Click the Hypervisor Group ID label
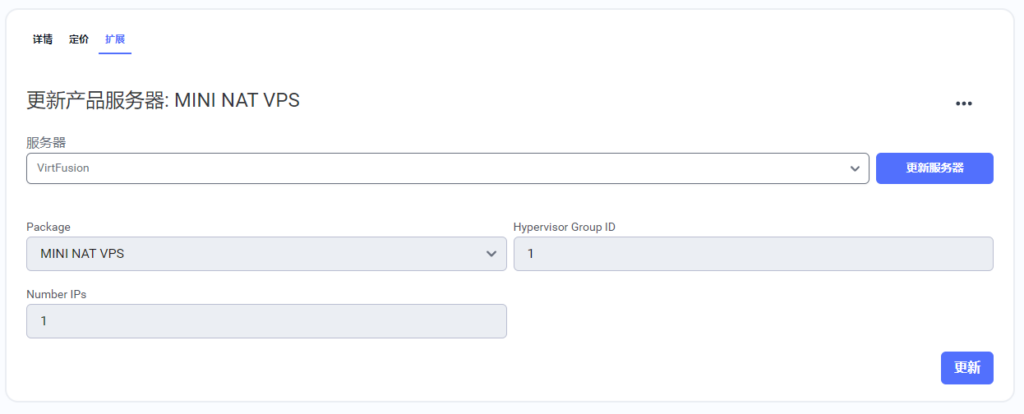The width and height of the screenshot is (1024, 414). (x=564, y=227)
